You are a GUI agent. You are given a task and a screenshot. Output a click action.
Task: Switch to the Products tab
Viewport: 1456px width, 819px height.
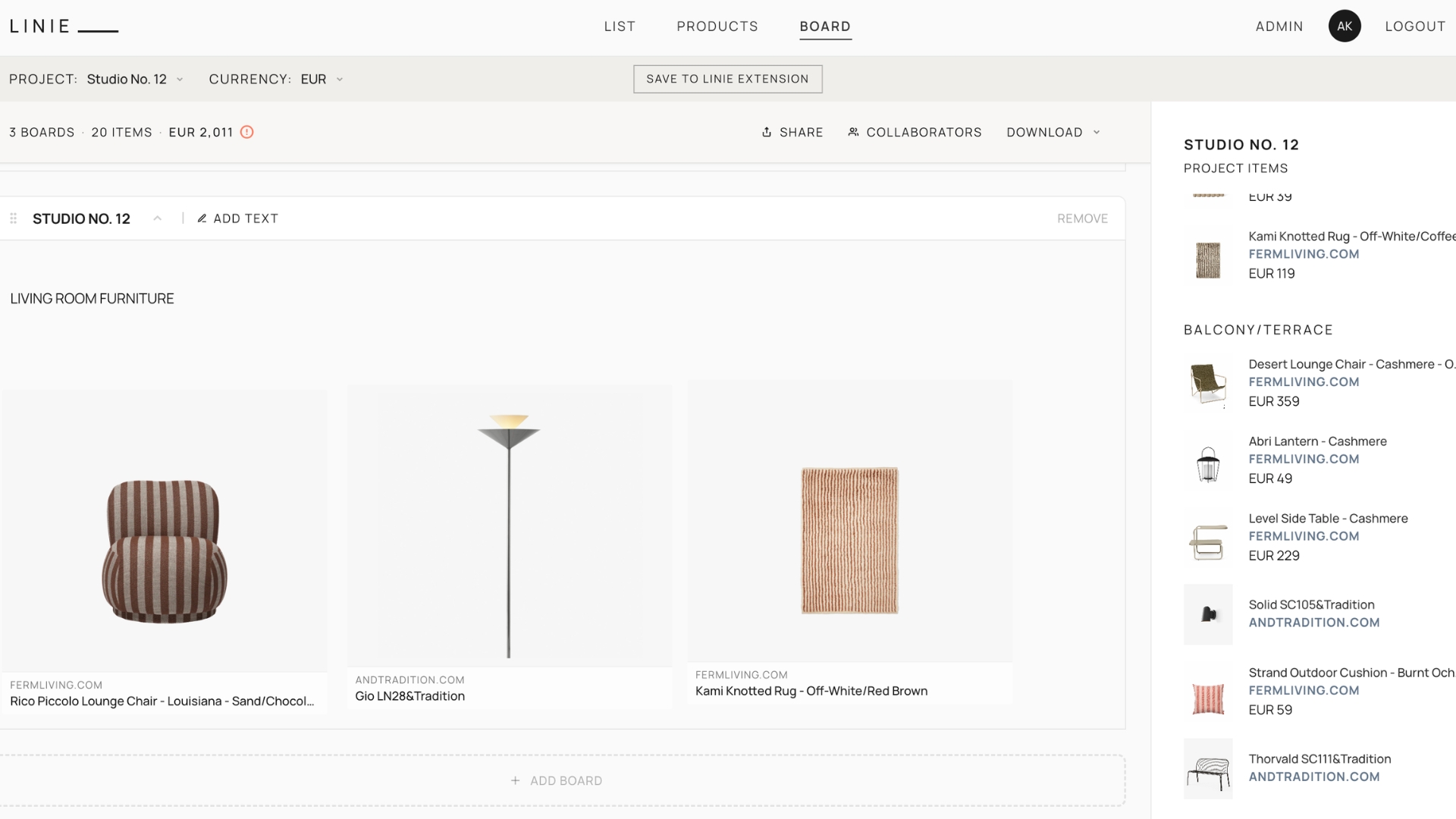click(717, 27)
